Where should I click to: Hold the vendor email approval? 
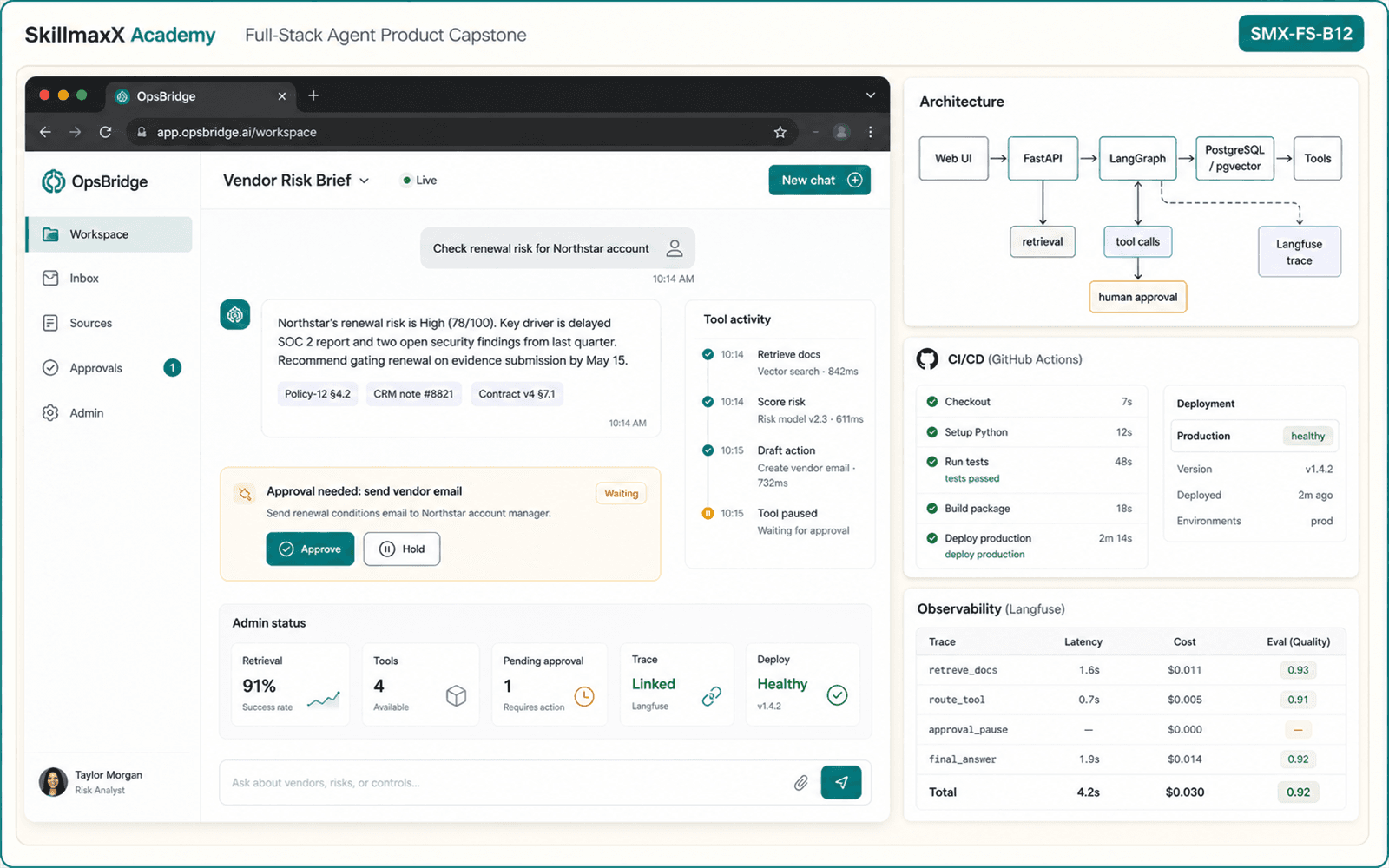(x=402, y=549)
